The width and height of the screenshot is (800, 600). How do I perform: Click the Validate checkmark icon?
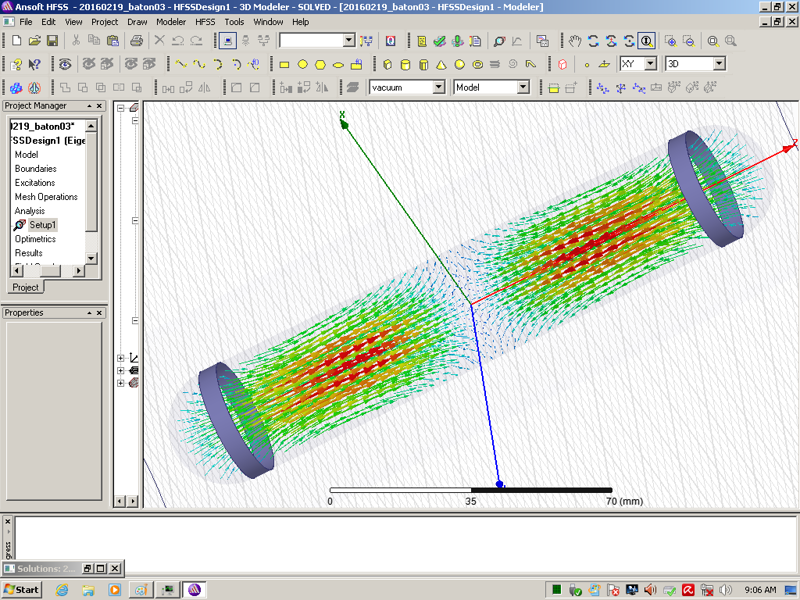(439, 41)
